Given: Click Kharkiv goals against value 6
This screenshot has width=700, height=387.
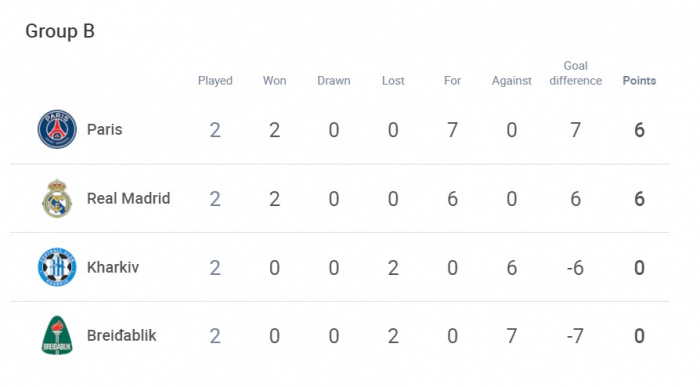Looking at the screenshot, I should (x=512, y=268).
